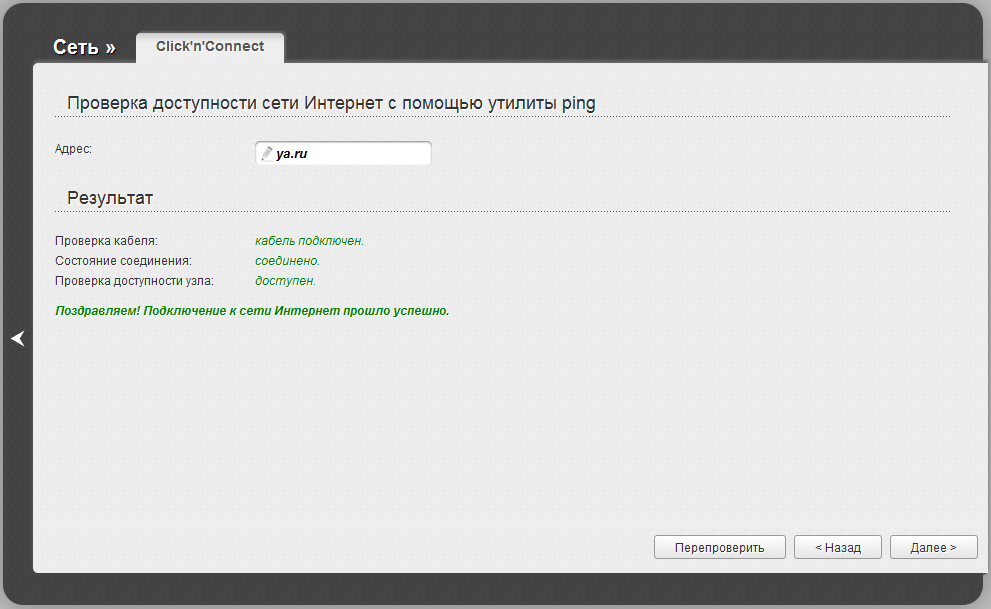The height and width of the screenshot is (609, 991).
Task: Select the Проверка кабеля label
Action: point(106,241)
